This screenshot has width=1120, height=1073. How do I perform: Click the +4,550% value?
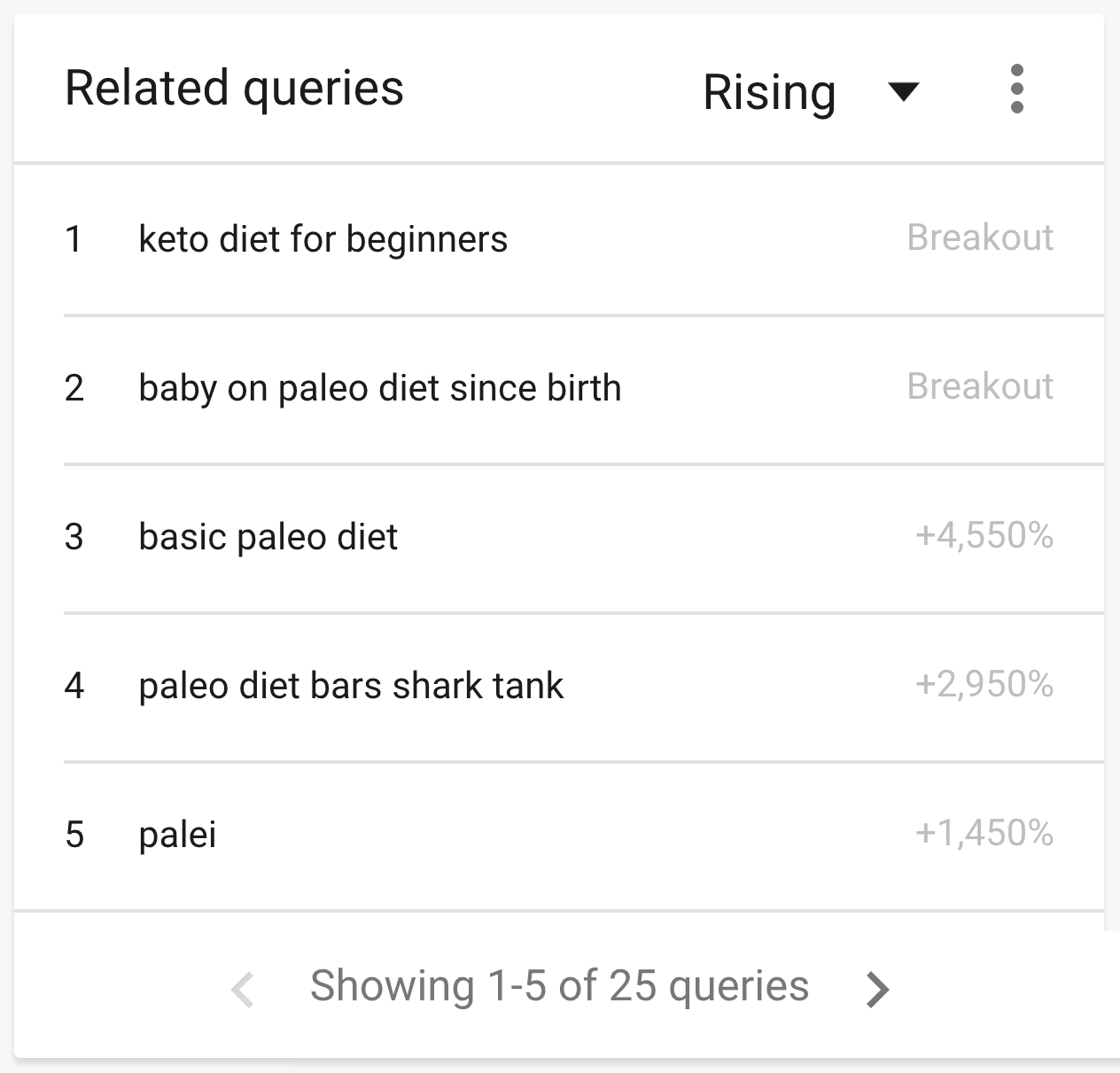(x=984, y=535)
